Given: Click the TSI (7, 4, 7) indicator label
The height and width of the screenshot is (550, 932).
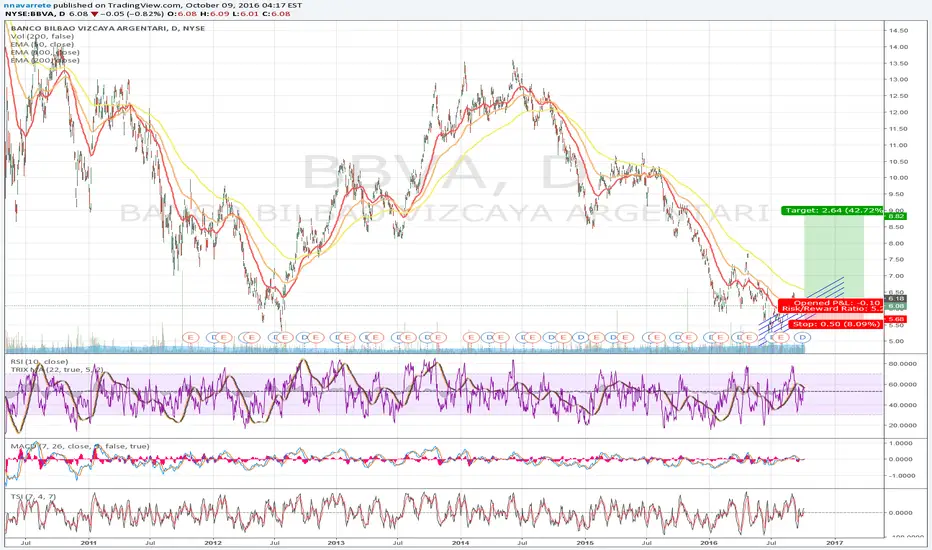Looking at the screenshot, I should (33, 496).
